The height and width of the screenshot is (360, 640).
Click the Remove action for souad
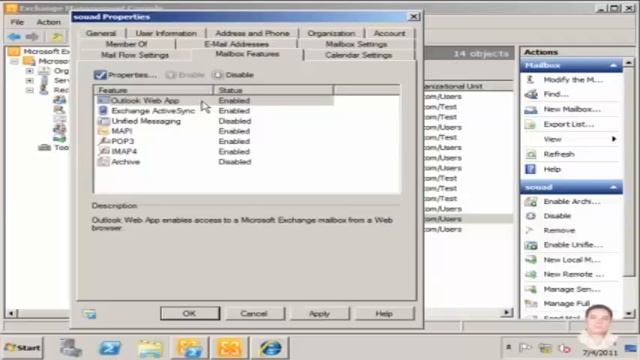[559, 231]
